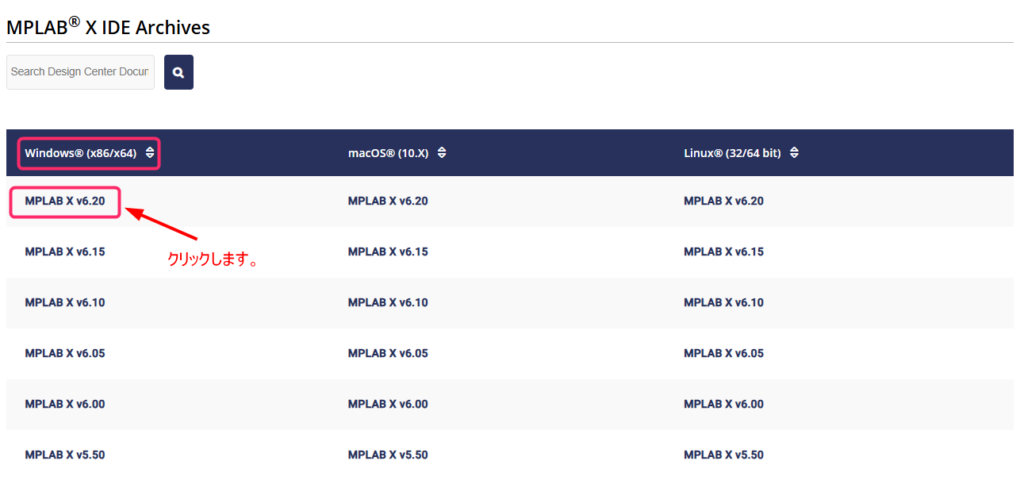This screenshot has width=1024, height=480.
Task: Click the Windows column sort arrows icon
Action: tap(150, 153)
